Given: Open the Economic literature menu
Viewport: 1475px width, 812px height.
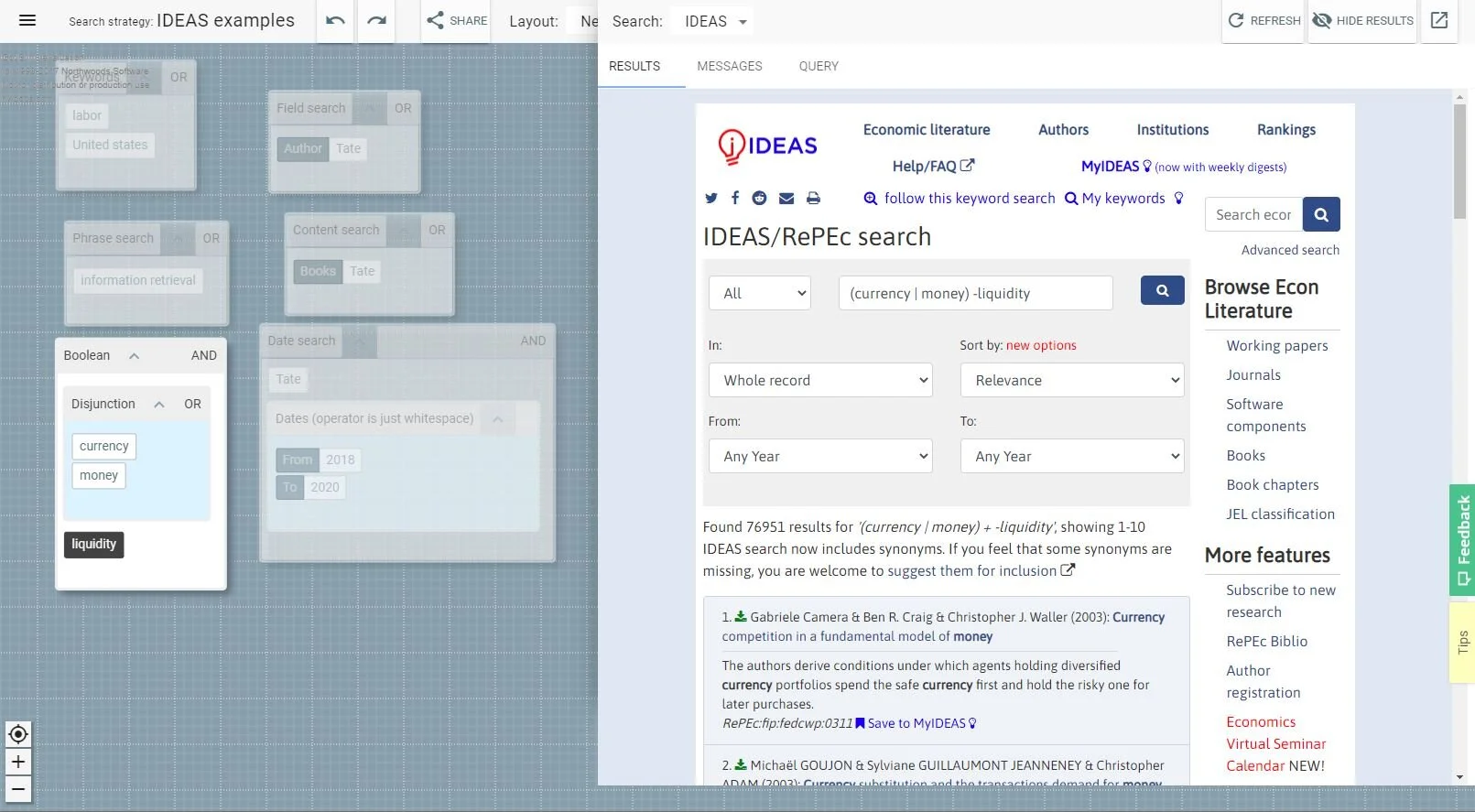Looking at the screenshot, I should pyautogui.click(x=927, y=130).
